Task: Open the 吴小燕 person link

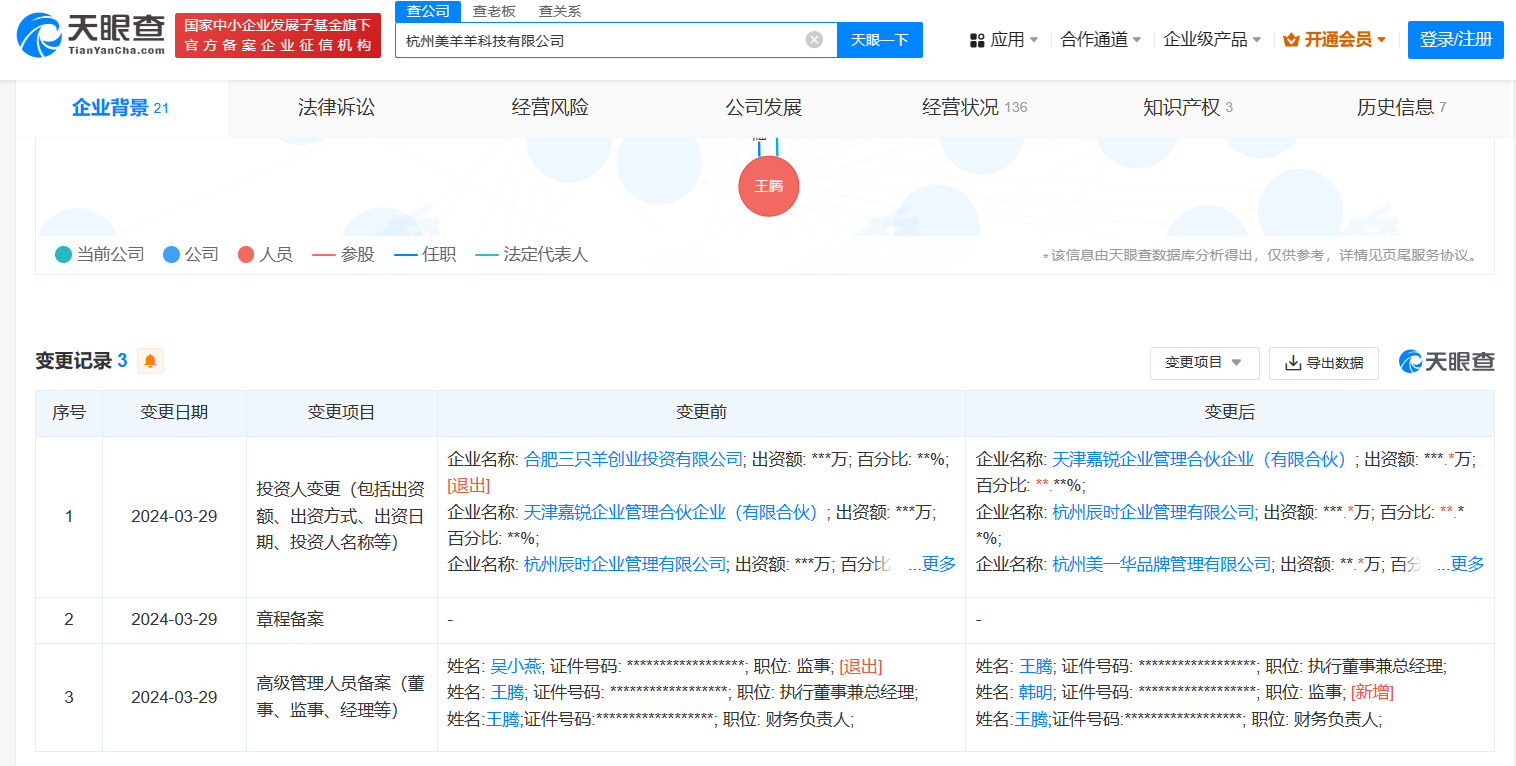Action: coord(516,666)
